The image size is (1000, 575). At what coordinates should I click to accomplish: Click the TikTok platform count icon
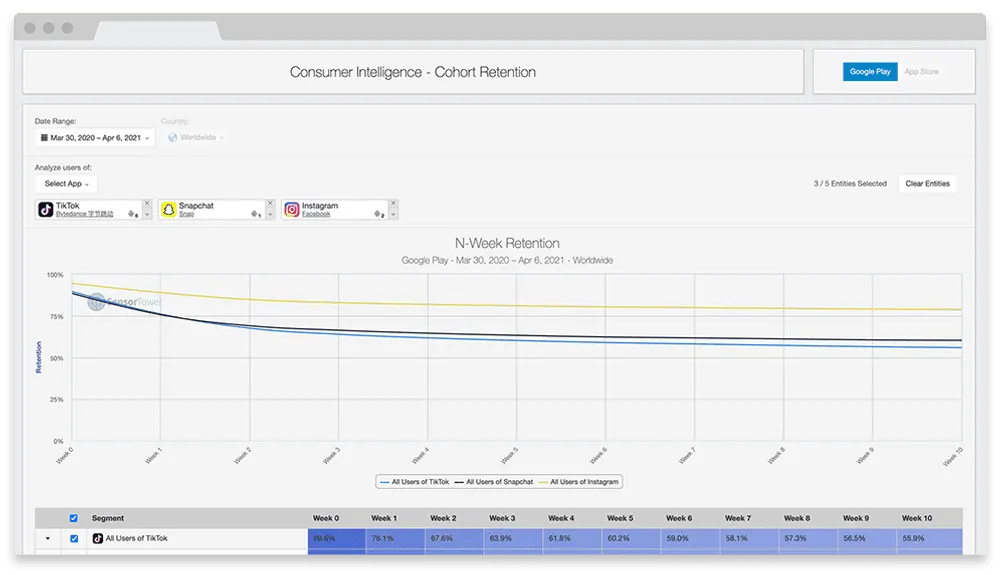[133, 214]
